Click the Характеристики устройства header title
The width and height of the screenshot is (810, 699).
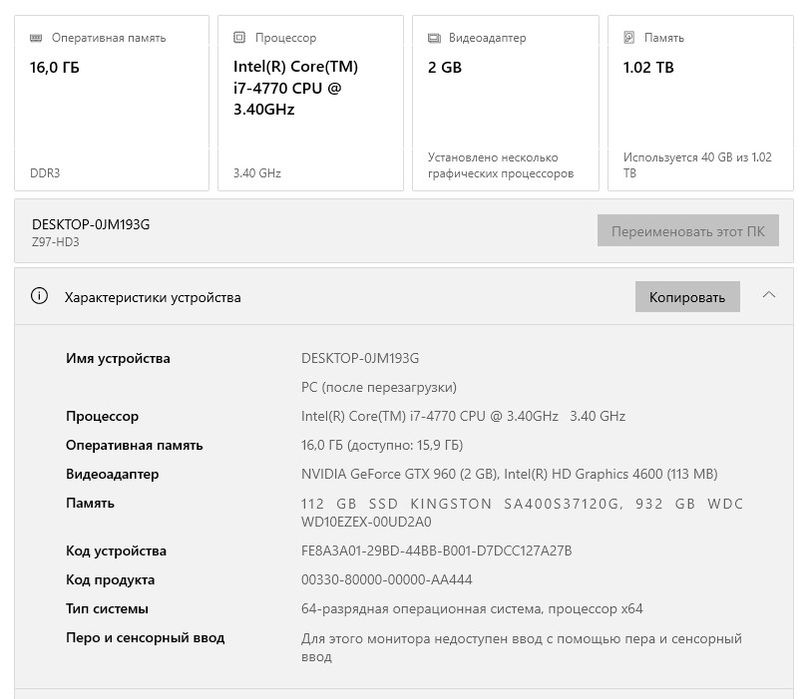coord(152,297)
